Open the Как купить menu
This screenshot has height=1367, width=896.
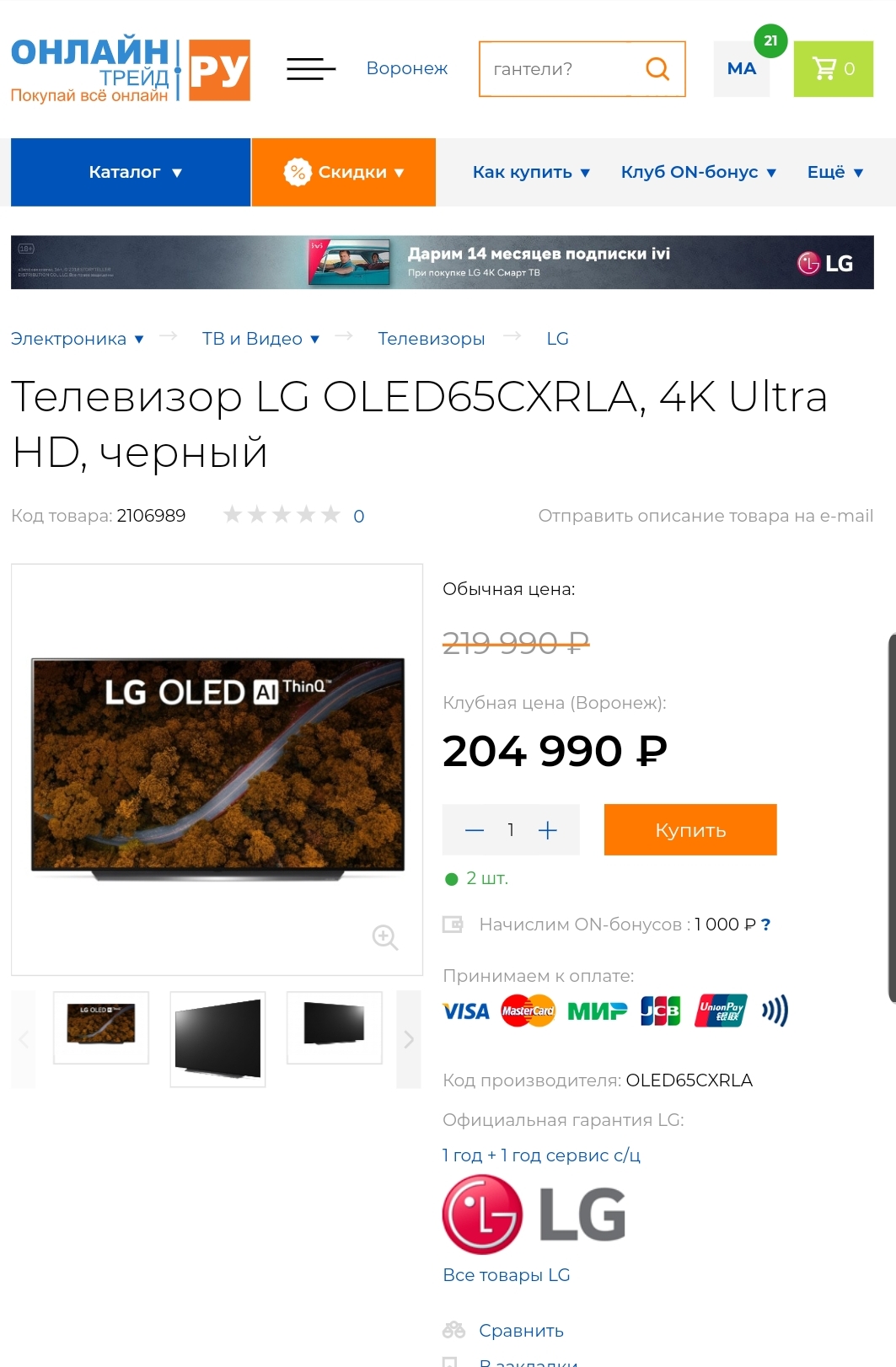[531, 172]
